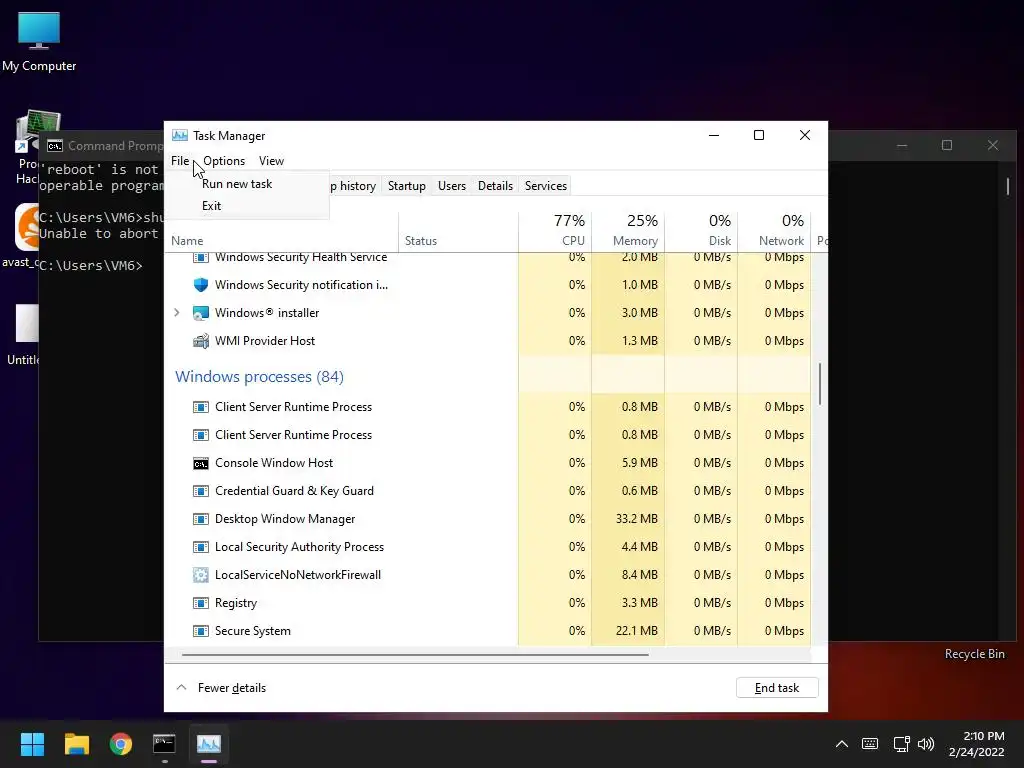Click the Windows installer process icon
Image resolution: width=1024 pixels, height=768 pixels.
pyautogui.click(x=200, y=313)
